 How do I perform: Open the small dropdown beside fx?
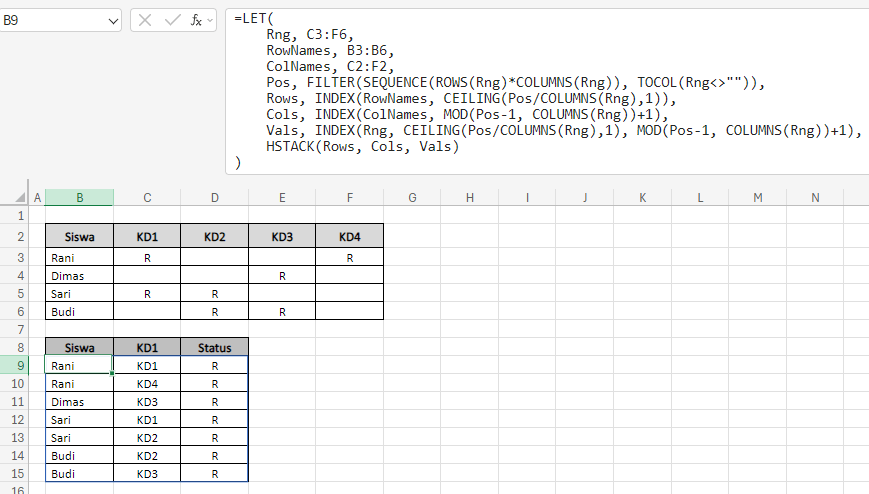pos(210,20)
